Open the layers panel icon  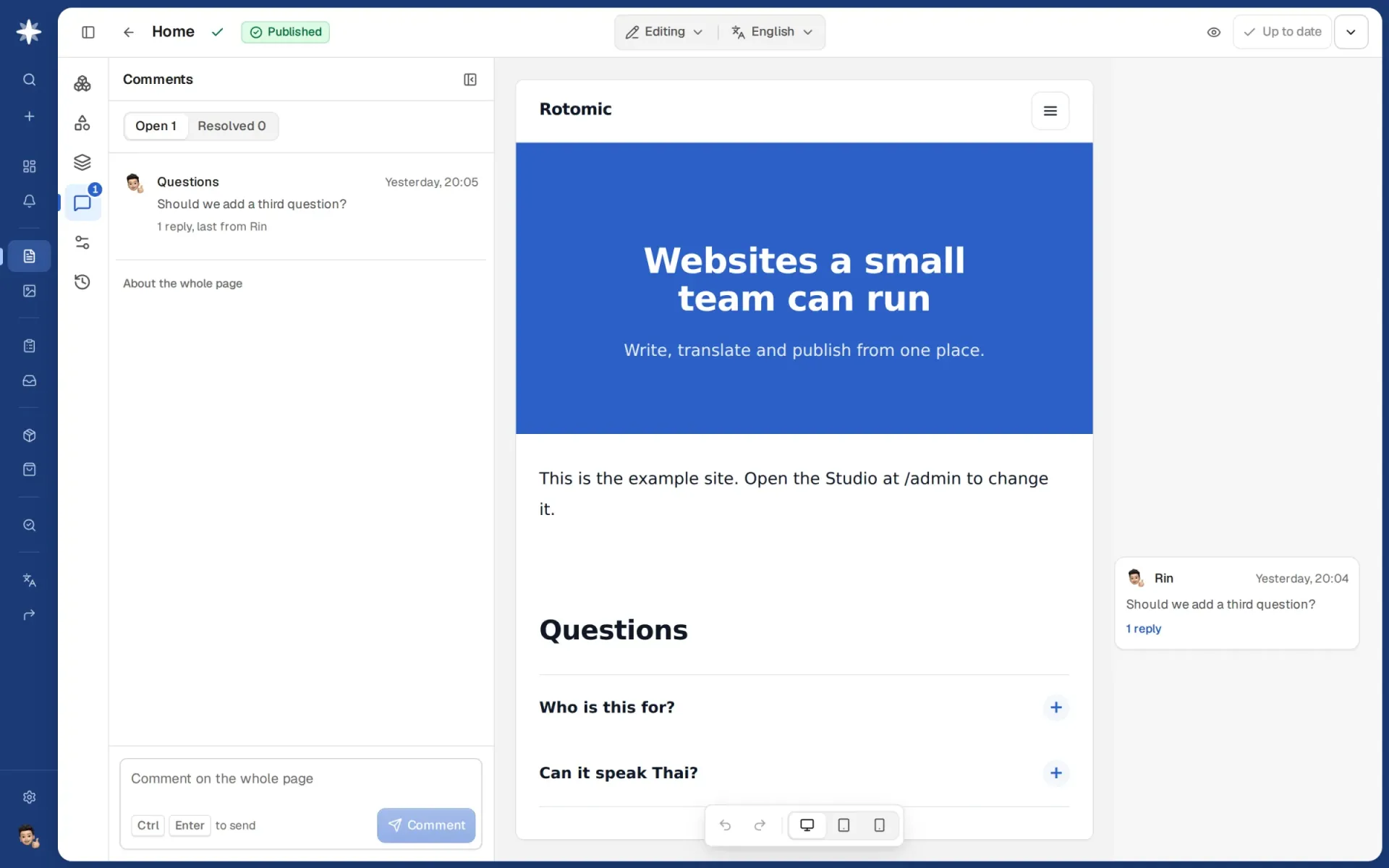(82, 162)
